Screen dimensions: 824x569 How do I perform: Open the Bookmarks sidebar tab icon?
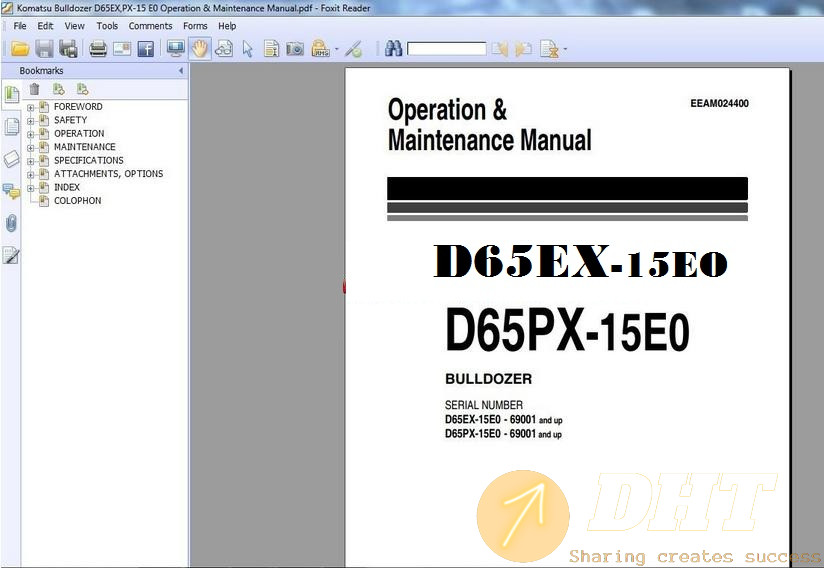click(x=12, y=95)
